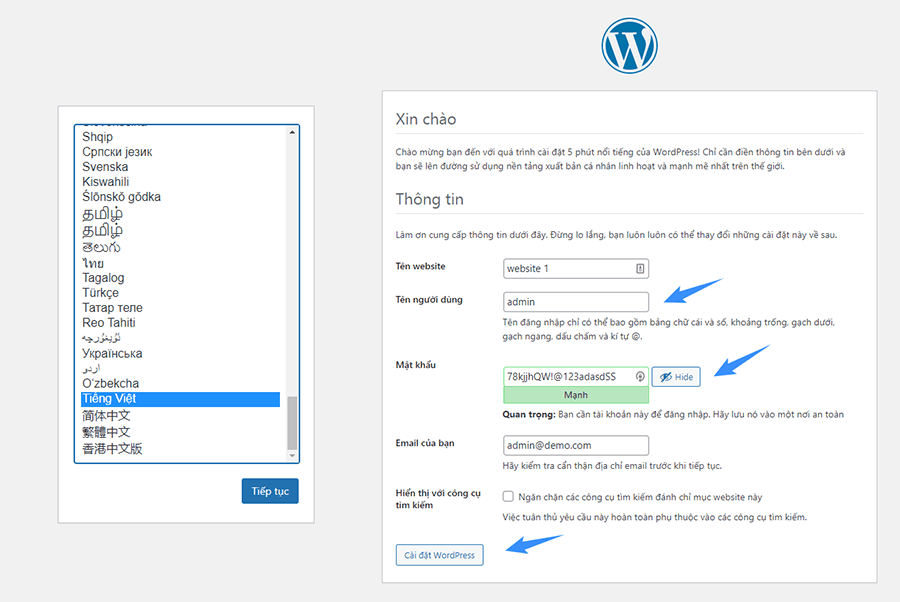Choose 简体中文 from the list
The image size is (900, 602).
pos(106,416)
